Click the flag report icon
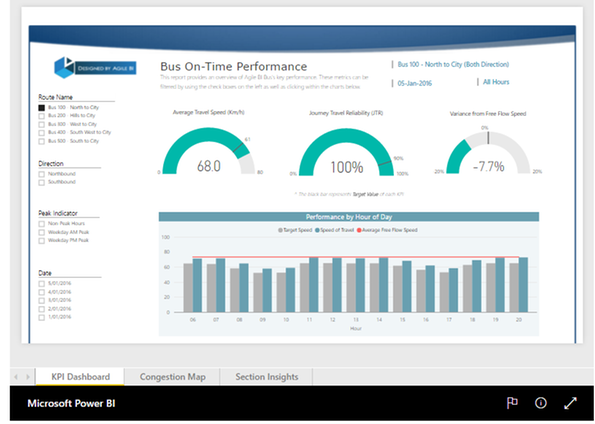The height and width of the screenshot is (424, 595). pyautogui.click(x=512, y=403)
